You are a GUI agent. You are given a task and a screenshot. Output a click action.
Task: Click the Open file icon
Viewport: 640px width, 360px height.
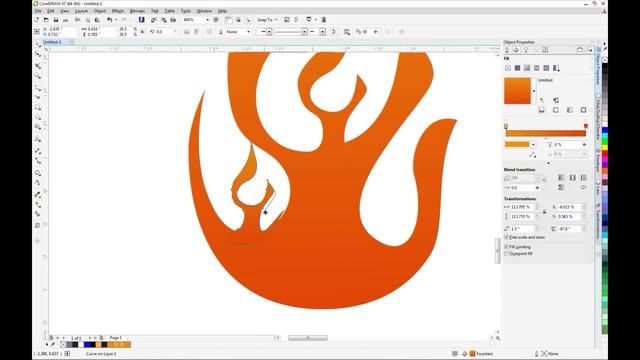point(46,20)
